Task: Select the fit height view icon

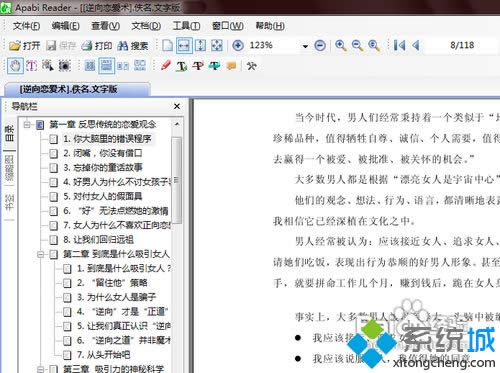Action: coord(200,46)
